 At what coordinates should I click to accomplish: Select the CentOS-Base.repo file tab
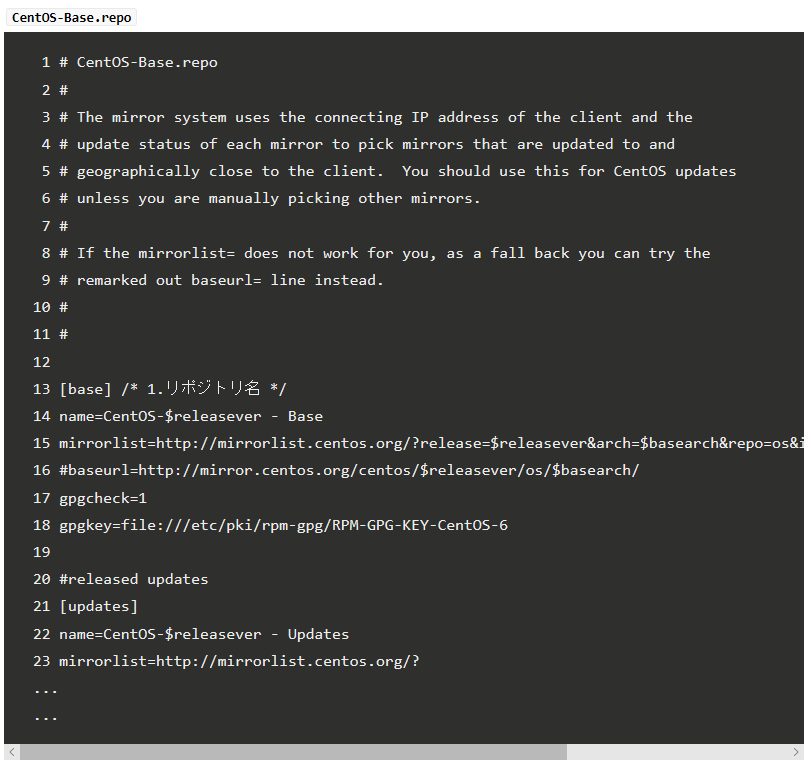pyautogui.click(x=70, y=17)
